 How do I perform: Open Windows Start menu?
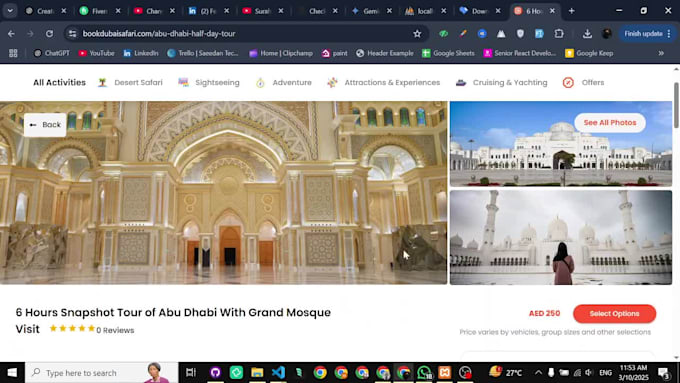click(x=12, y=373)
